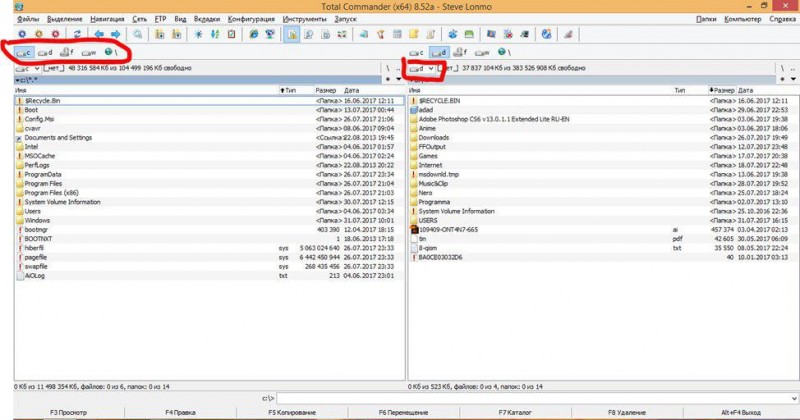Click the Internet Explorer globe toolbar icon

pyautogui.click(x=254, y=34)
